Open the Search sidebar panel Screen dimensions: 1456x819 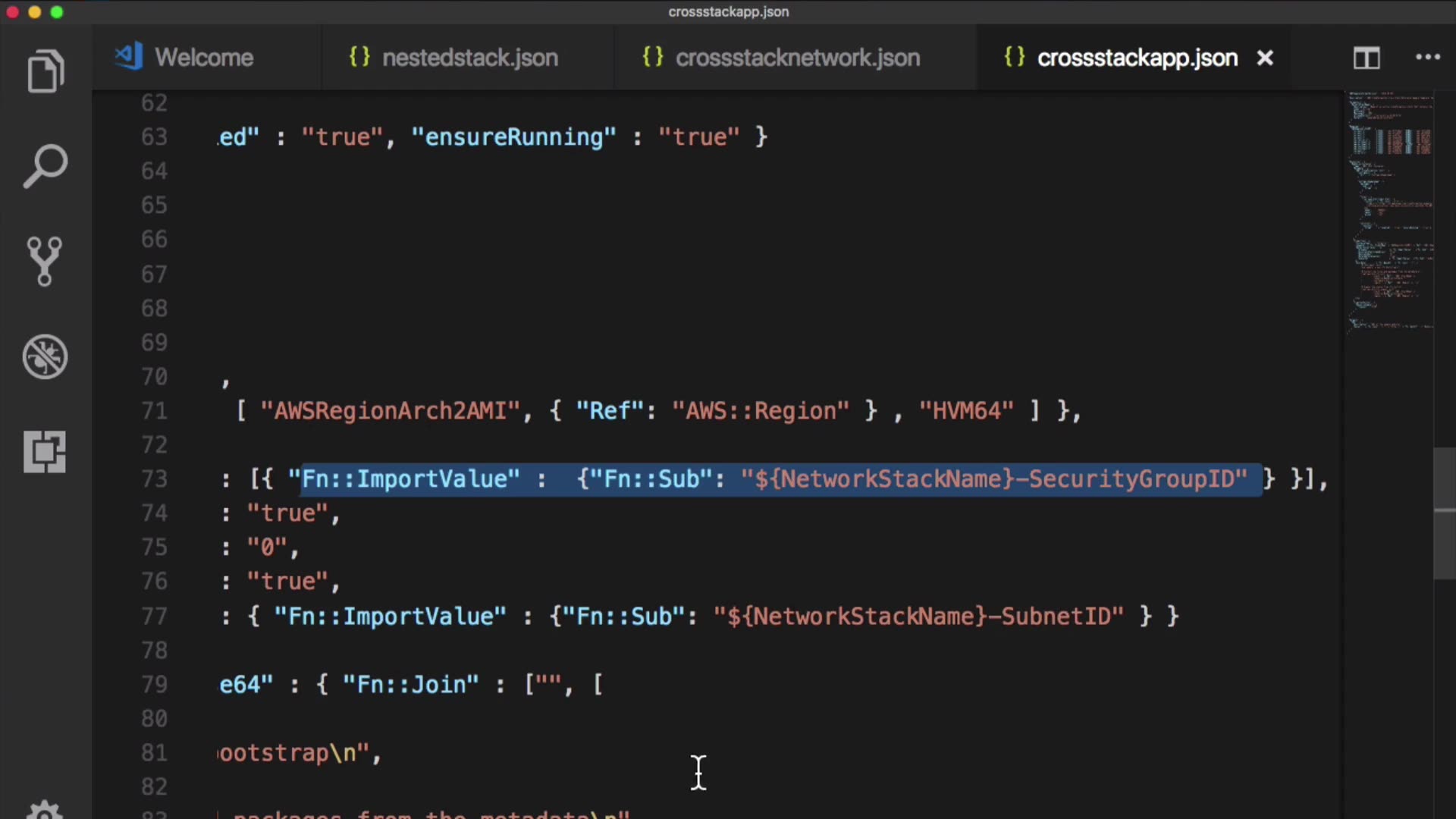click(x=45, y=166)
